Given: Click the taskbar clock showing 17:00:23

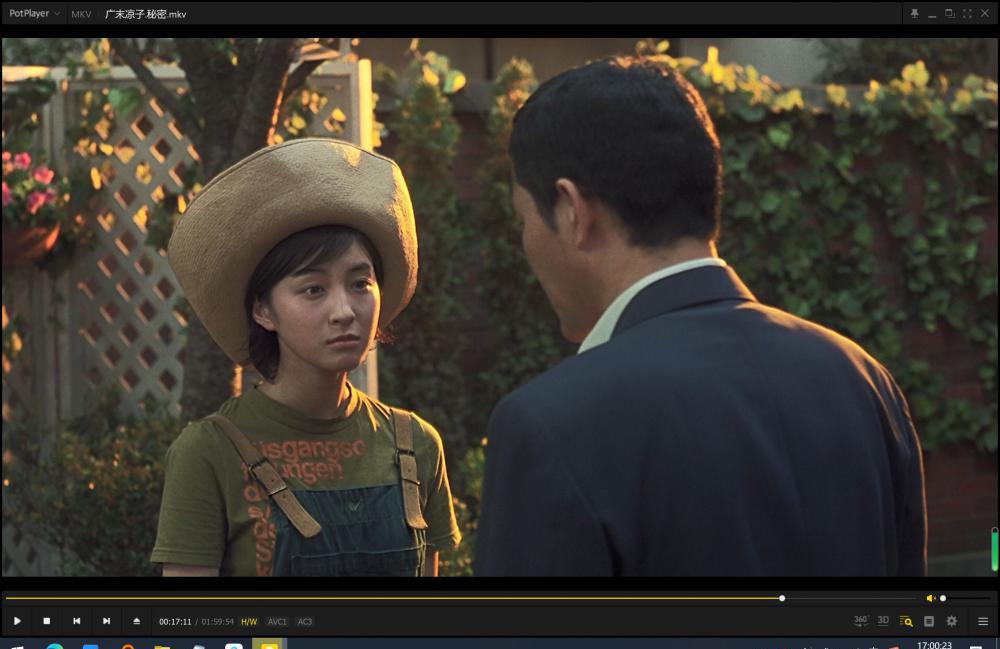Looking at the screenshot, I should pos(934,645).
